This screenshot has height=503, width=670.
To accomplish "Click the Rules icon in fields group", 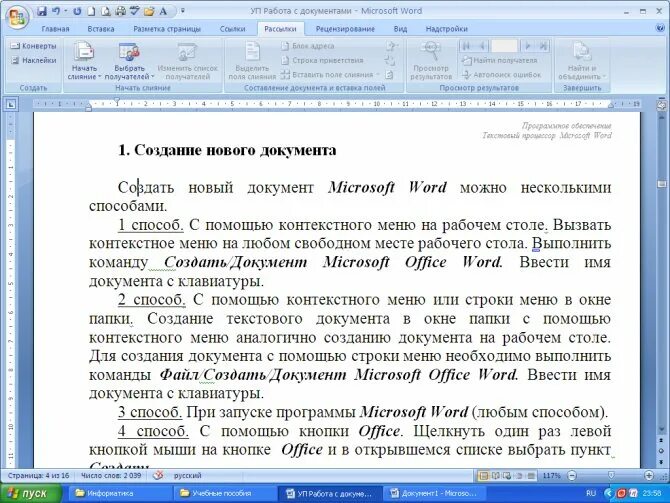I will pyautogui.click(x=391, y=46).
